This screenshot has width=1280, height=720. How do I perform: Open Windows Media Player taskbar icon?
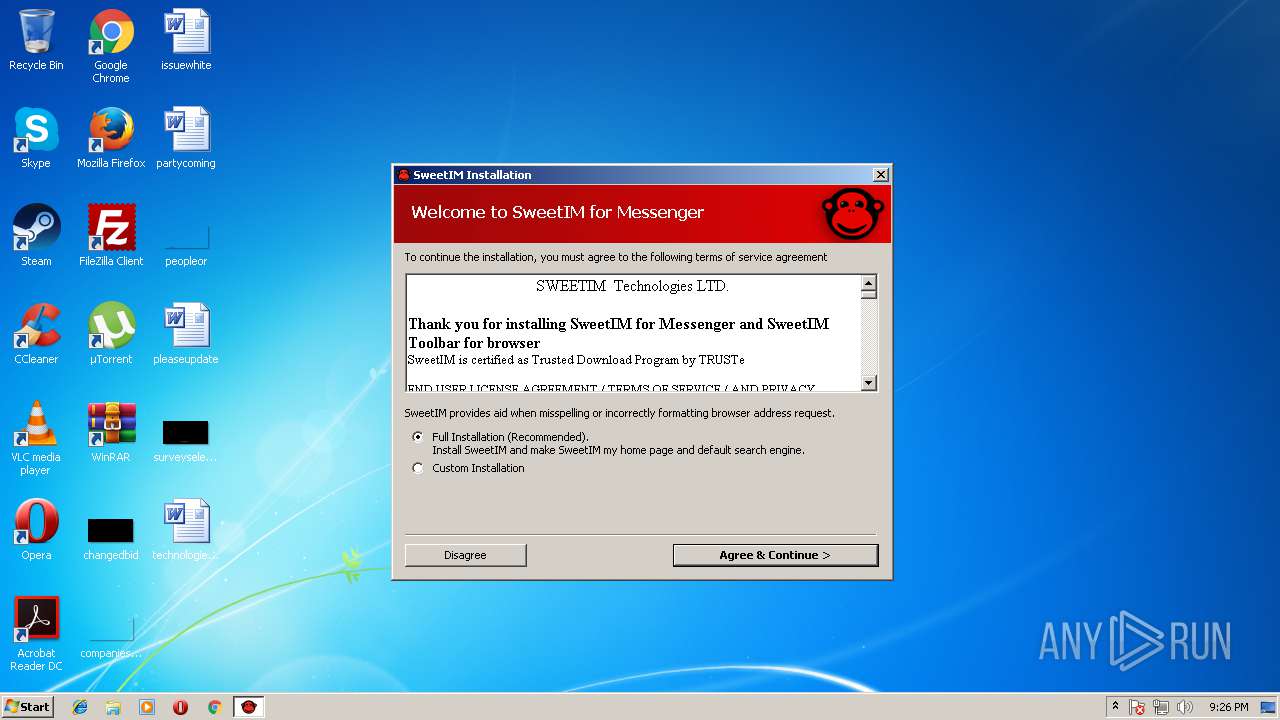(147, 707)
